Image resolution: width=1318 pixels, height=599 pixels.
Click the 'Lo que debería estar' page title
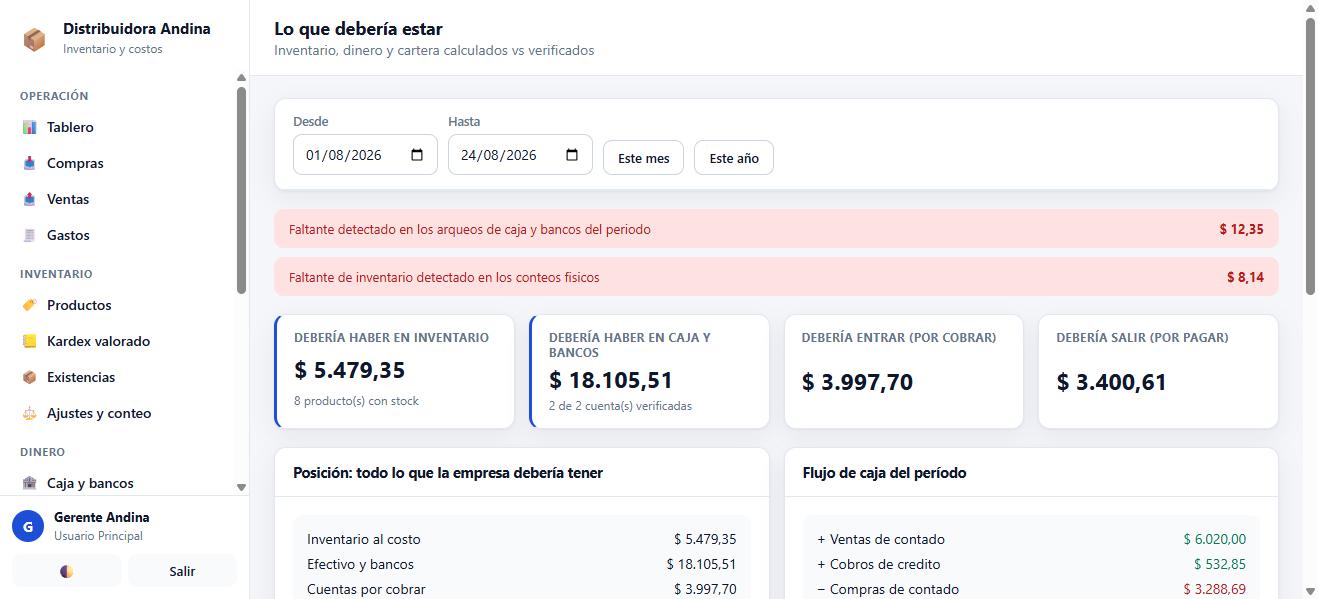pos(358,29)
